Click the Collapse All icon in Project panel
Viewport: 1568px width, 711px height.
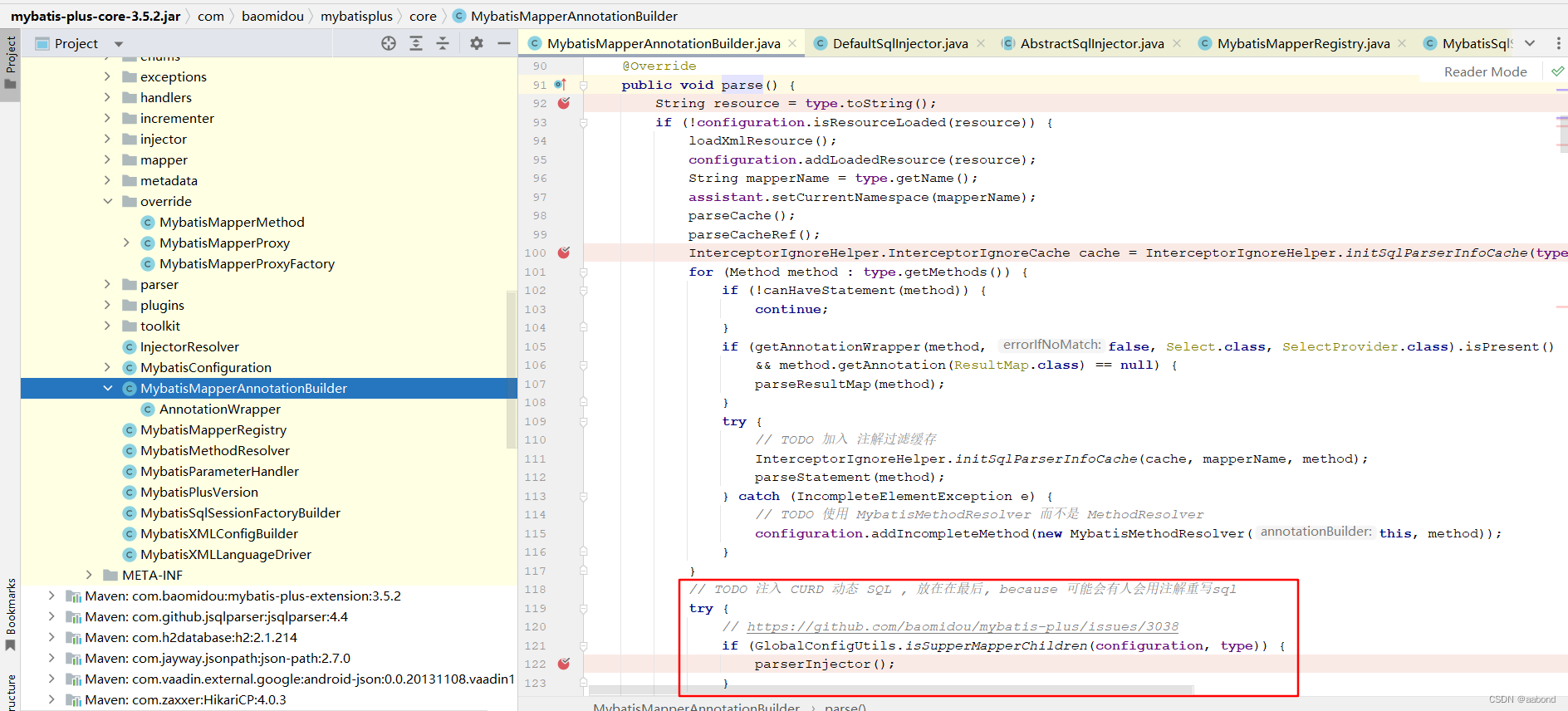(x=443, y=43)
